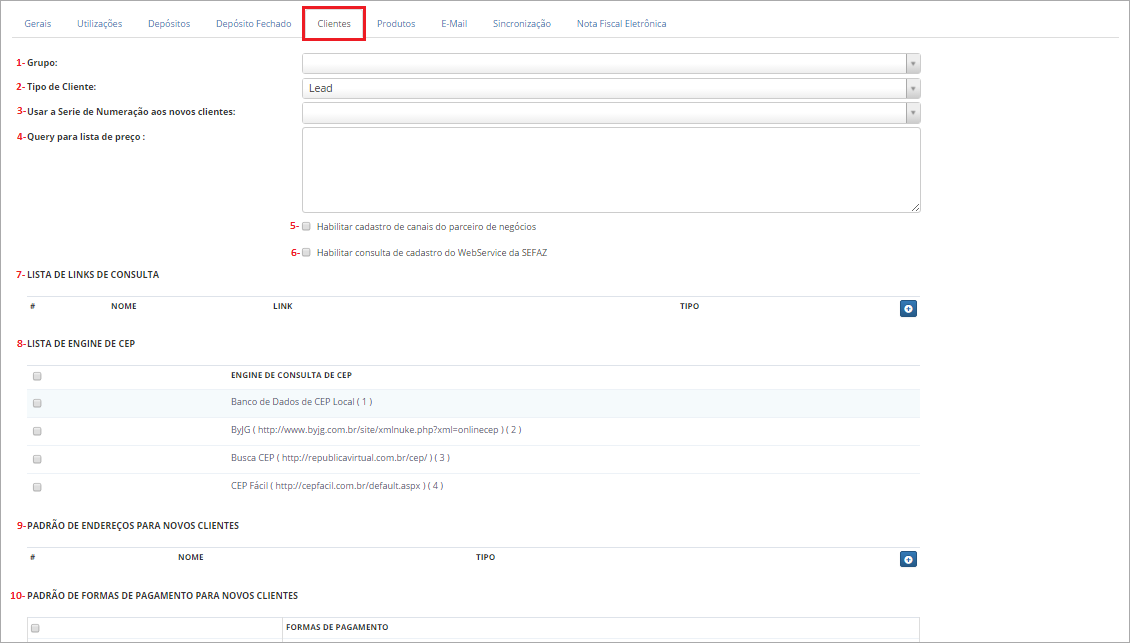Click the Busca CEP republicavirtual text
This screenshot has width=1130, height=643.
[x=340, y=458]
